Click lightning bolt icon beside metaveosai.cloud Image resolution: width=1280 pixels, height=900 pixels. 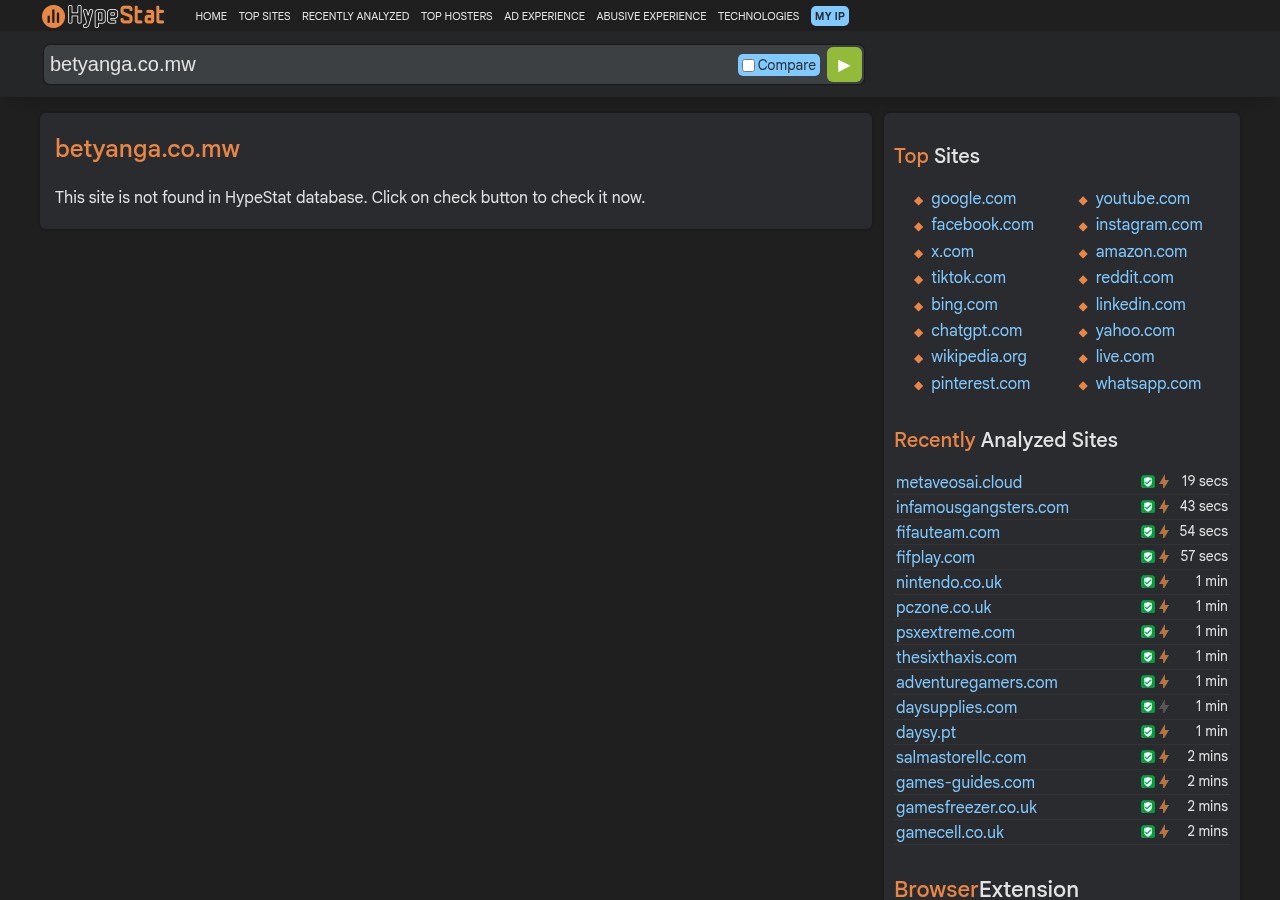click(1164, 482)
